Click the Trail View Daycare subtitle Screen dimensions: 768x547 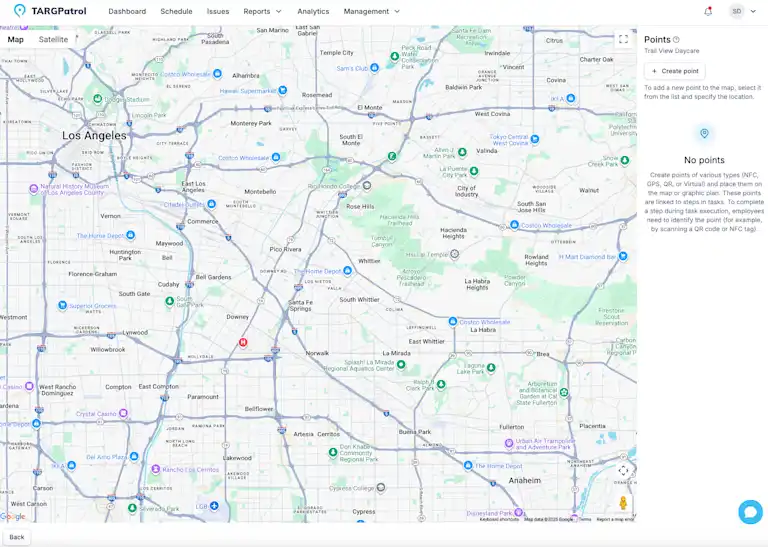click(672, 51)
